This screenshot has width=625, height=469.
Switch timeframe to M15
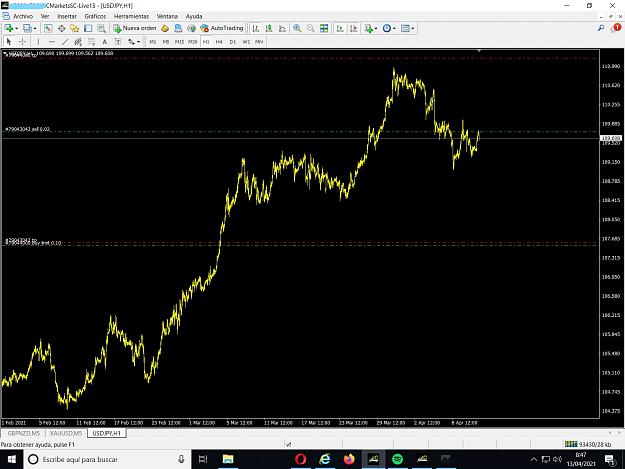pos(179,41)
